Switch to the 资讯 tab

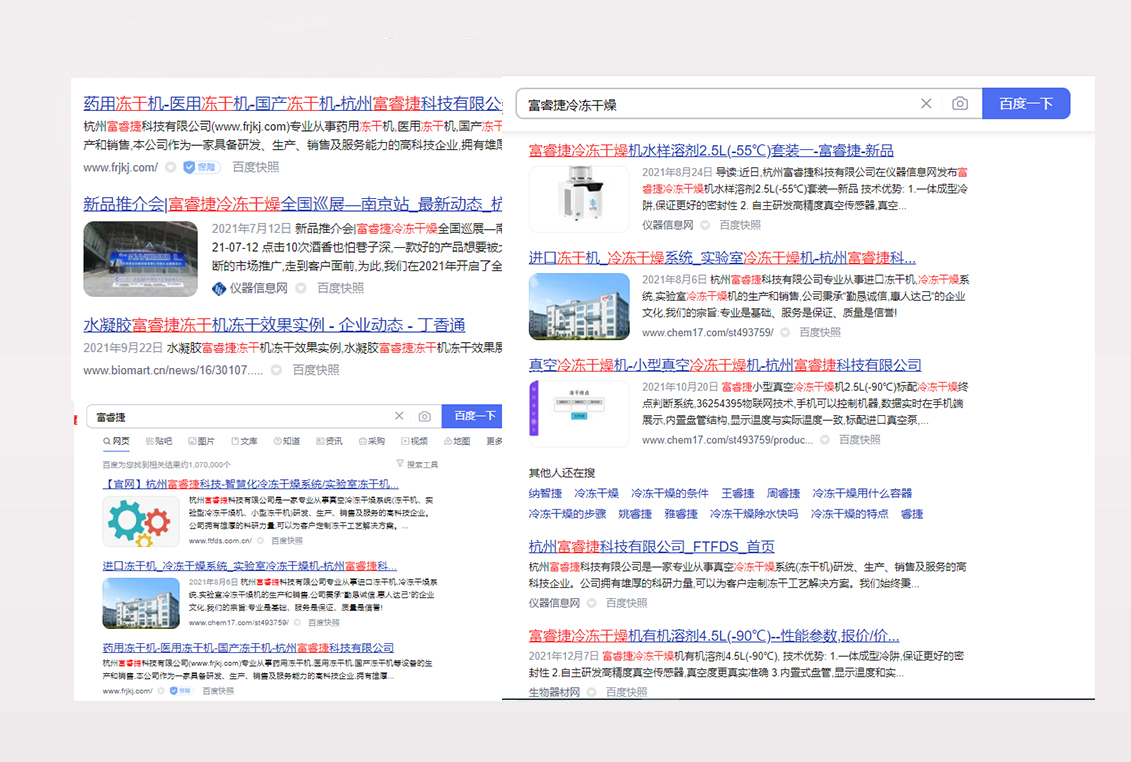coord(328,441)
